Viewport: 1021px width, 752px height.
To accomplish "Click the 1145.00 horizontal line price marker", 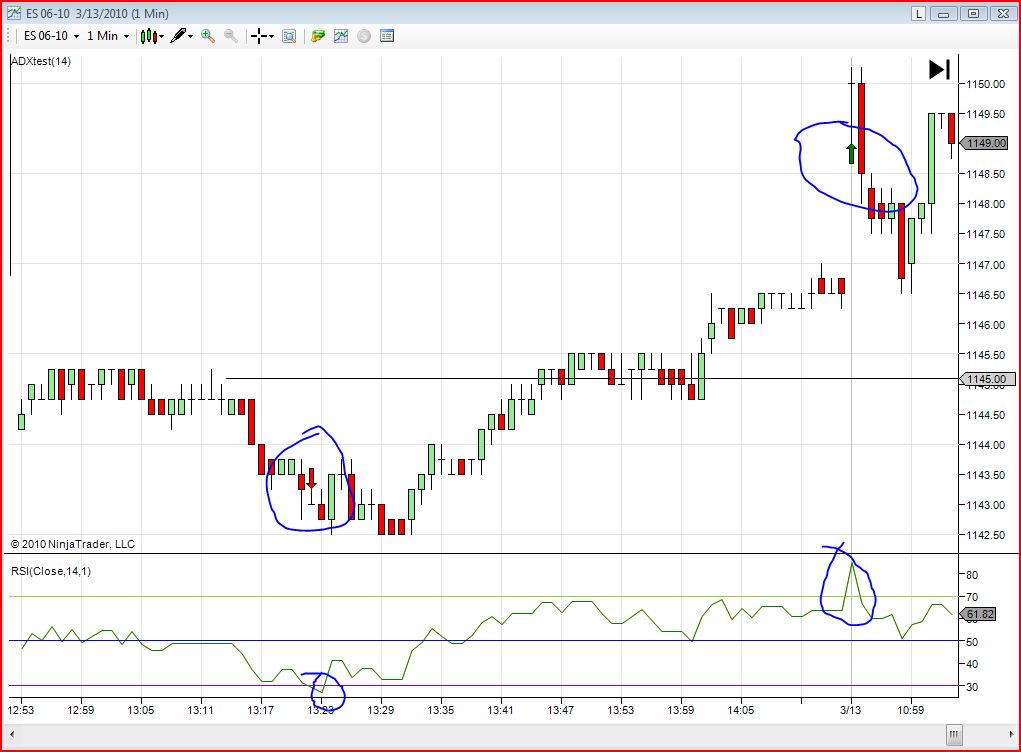I will 986,379.
